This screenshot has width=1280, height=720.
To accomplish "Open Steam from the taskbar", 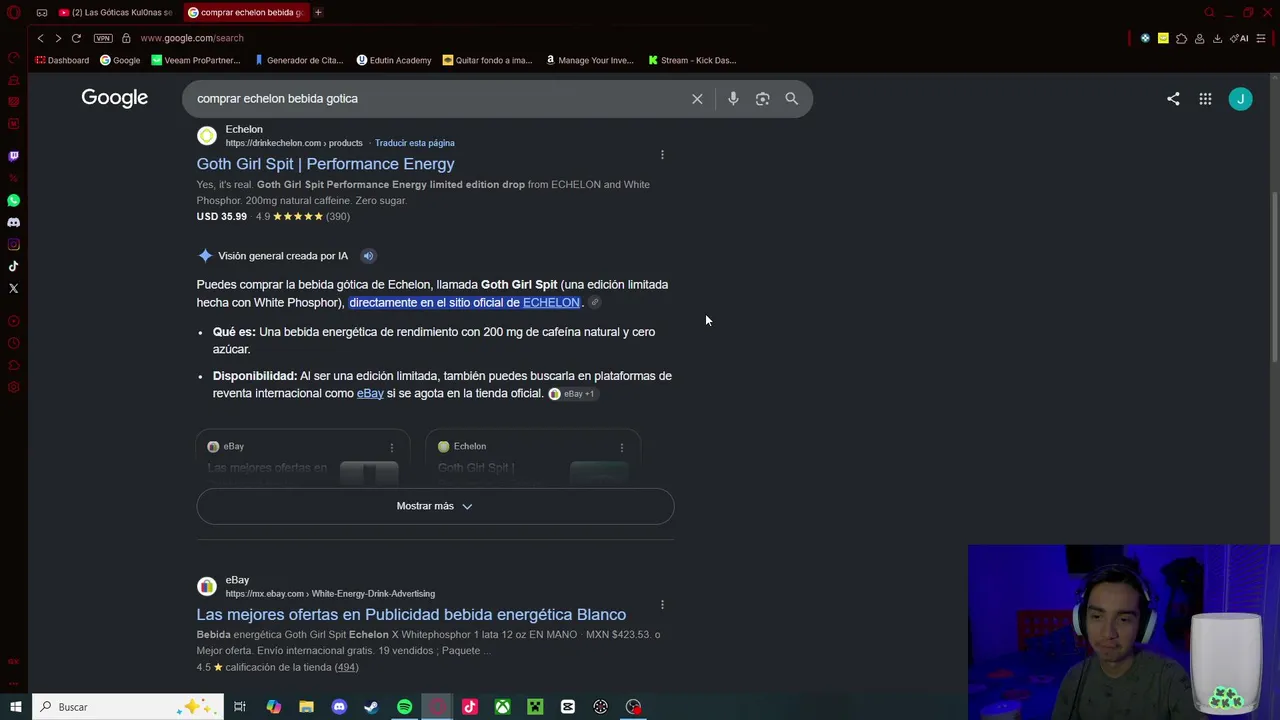I will click(371, 707).
